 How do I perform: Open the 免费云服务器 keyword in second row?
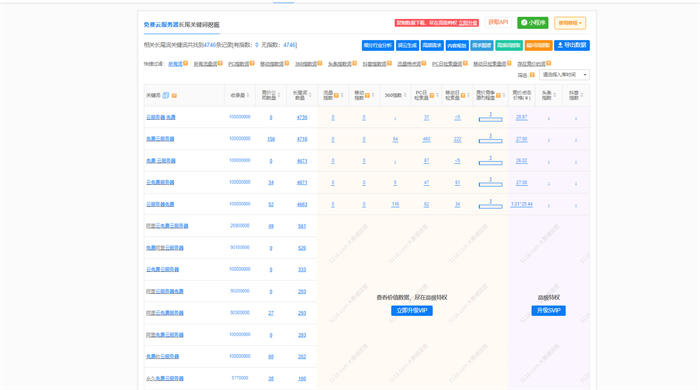coord(160,139)
